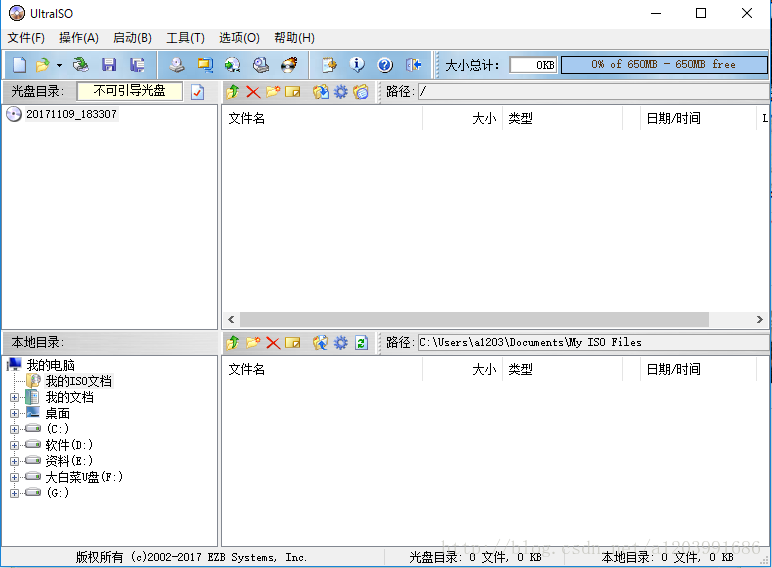Expand the 我的文档 tree node
Screen dimensions: 772x568
(15, 398)
